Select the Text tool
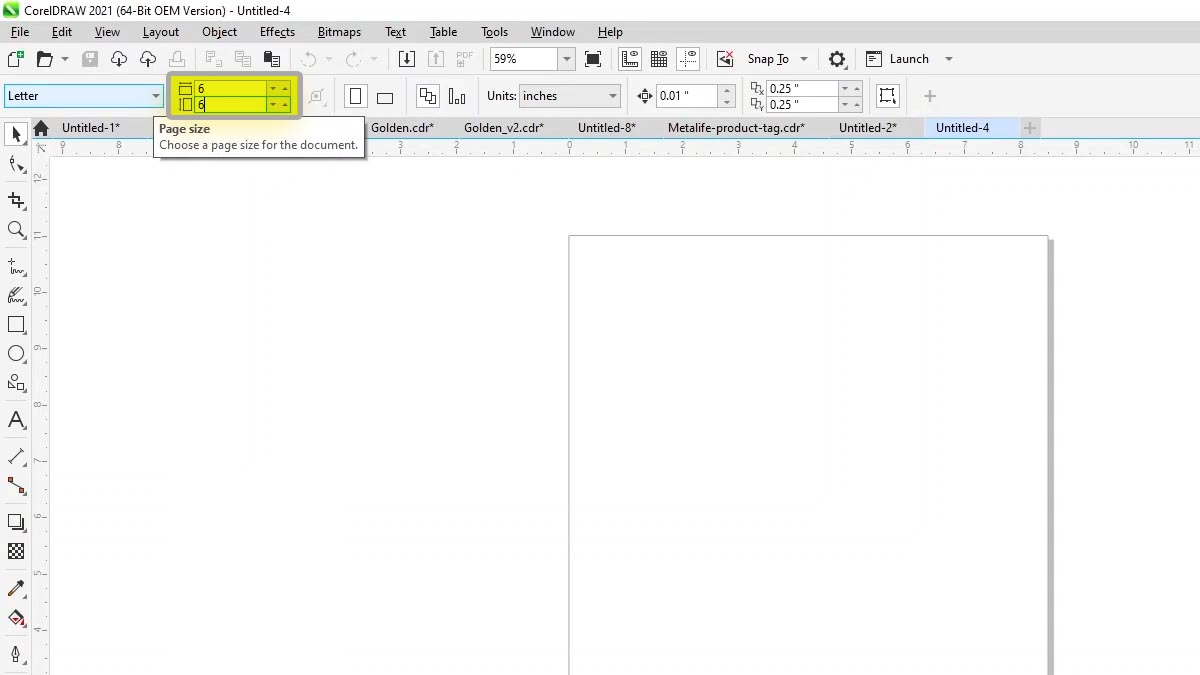The height and width of the screenshot is (675, 1200). (16, 419)
